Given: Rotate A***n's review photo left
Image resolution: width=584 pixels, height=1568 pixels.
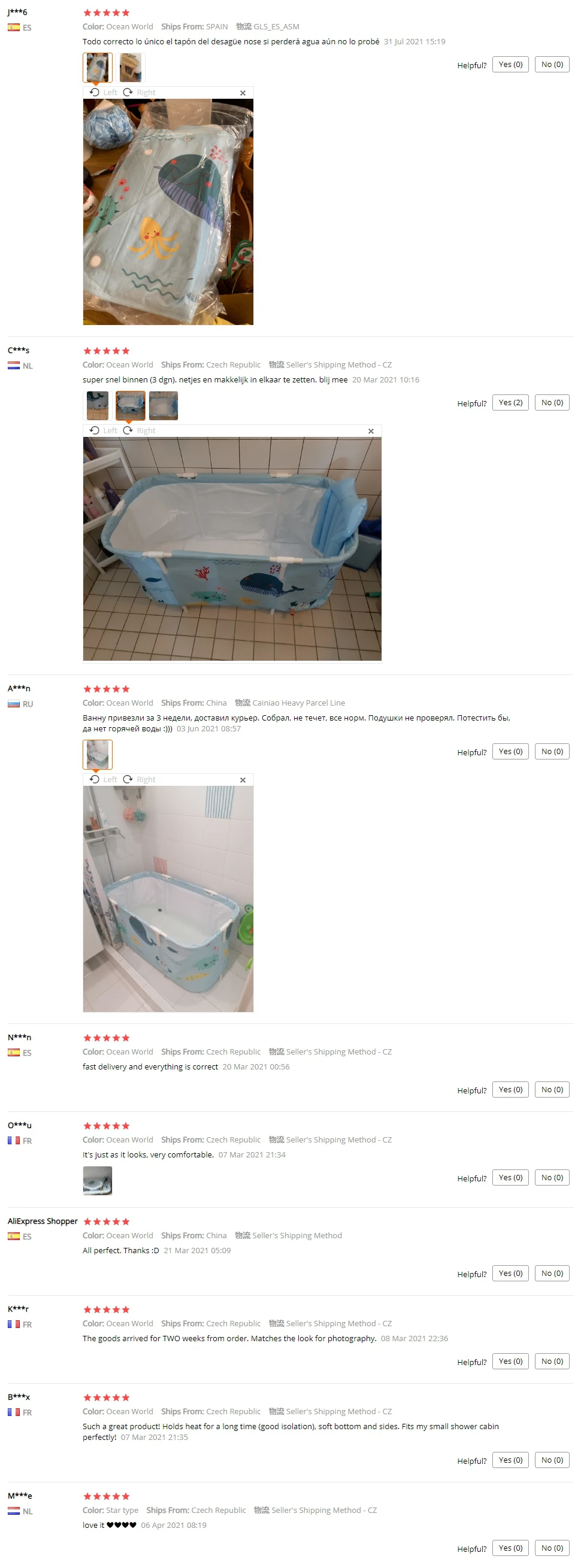Looking at the screenshot, I should (x=103, y=780).
